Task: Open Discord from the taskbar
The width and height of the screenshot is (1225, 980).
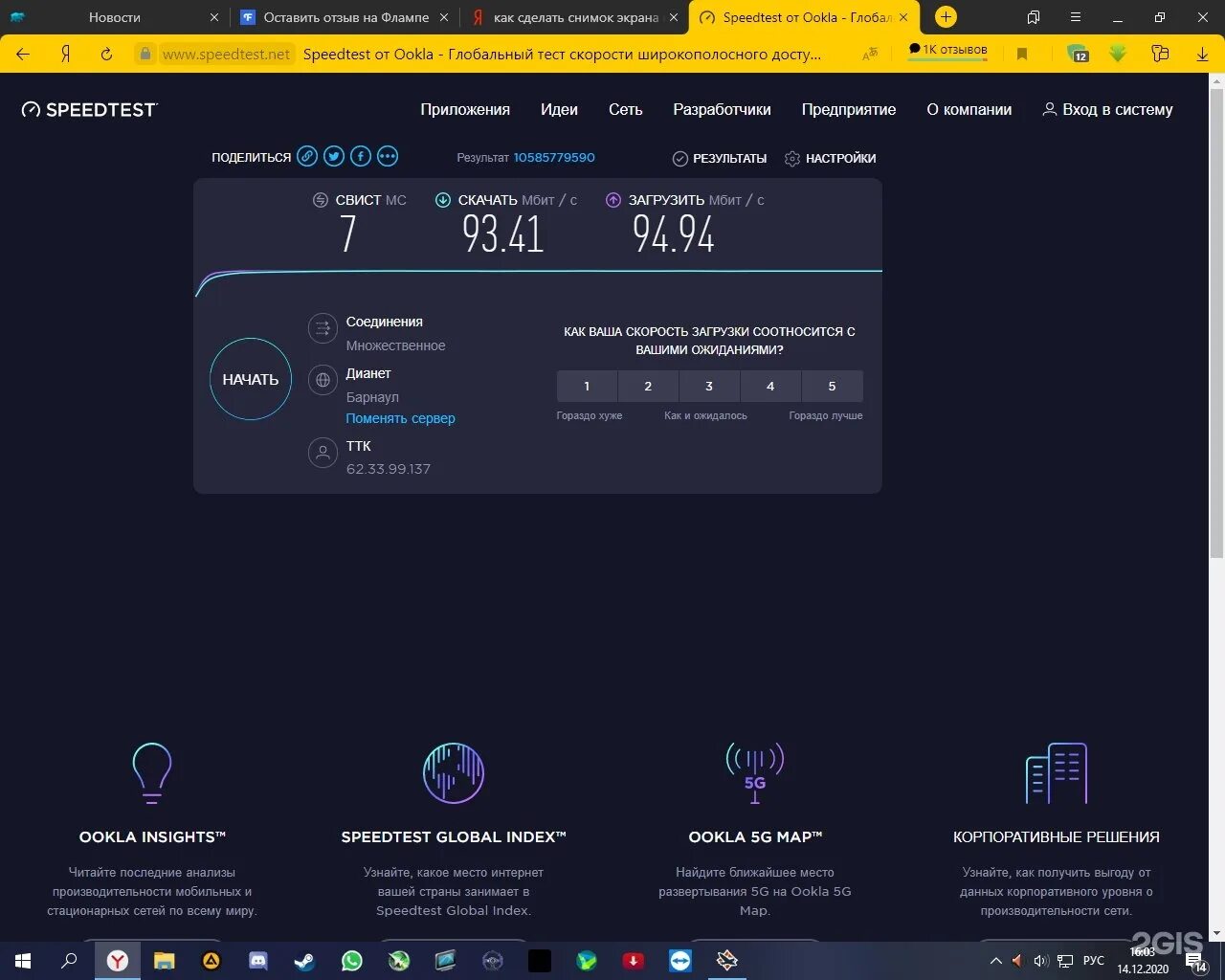Action: coord(257,960)
